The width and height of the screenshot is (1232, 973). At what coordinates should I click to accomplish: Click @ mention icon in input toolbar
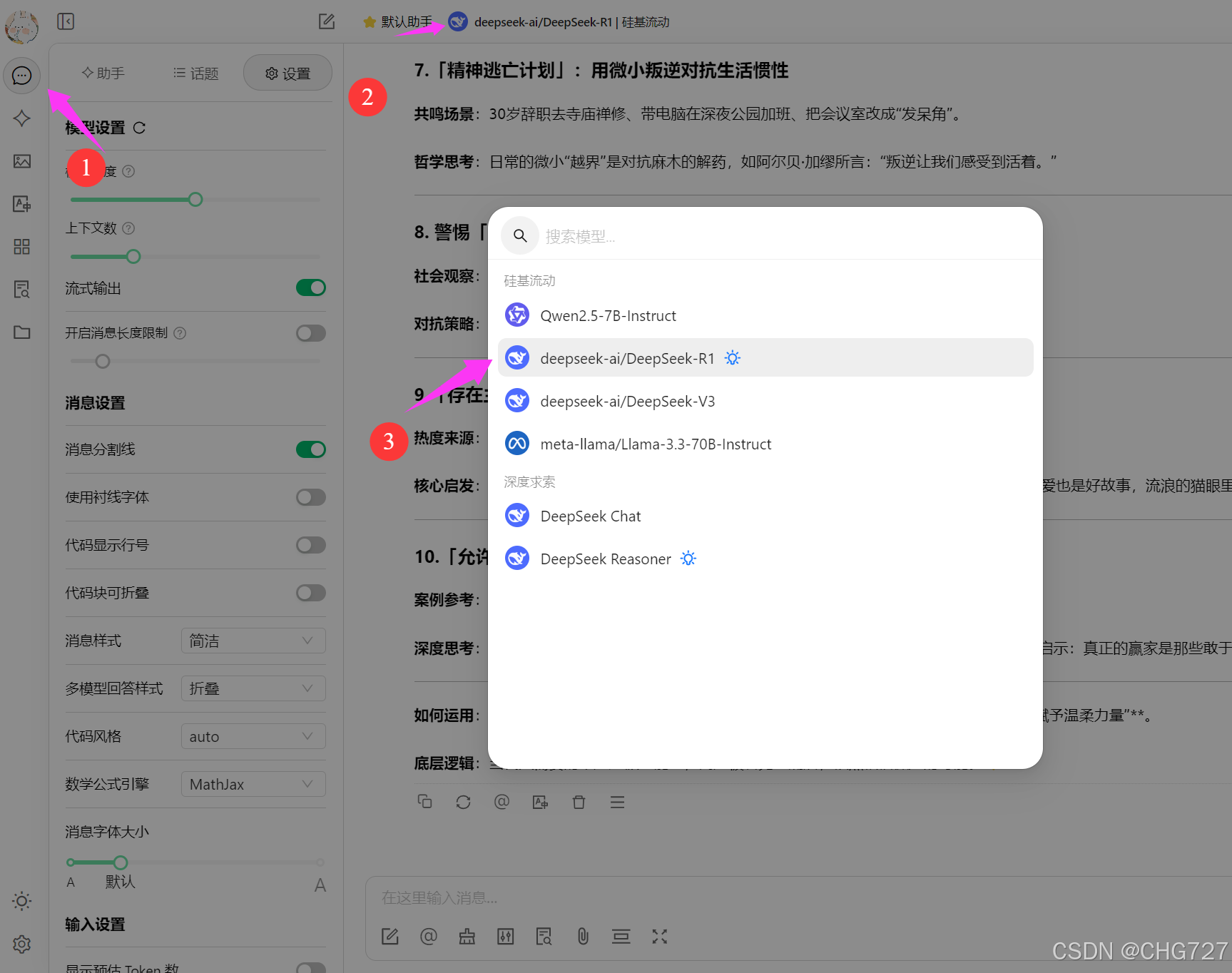point(429,937)
